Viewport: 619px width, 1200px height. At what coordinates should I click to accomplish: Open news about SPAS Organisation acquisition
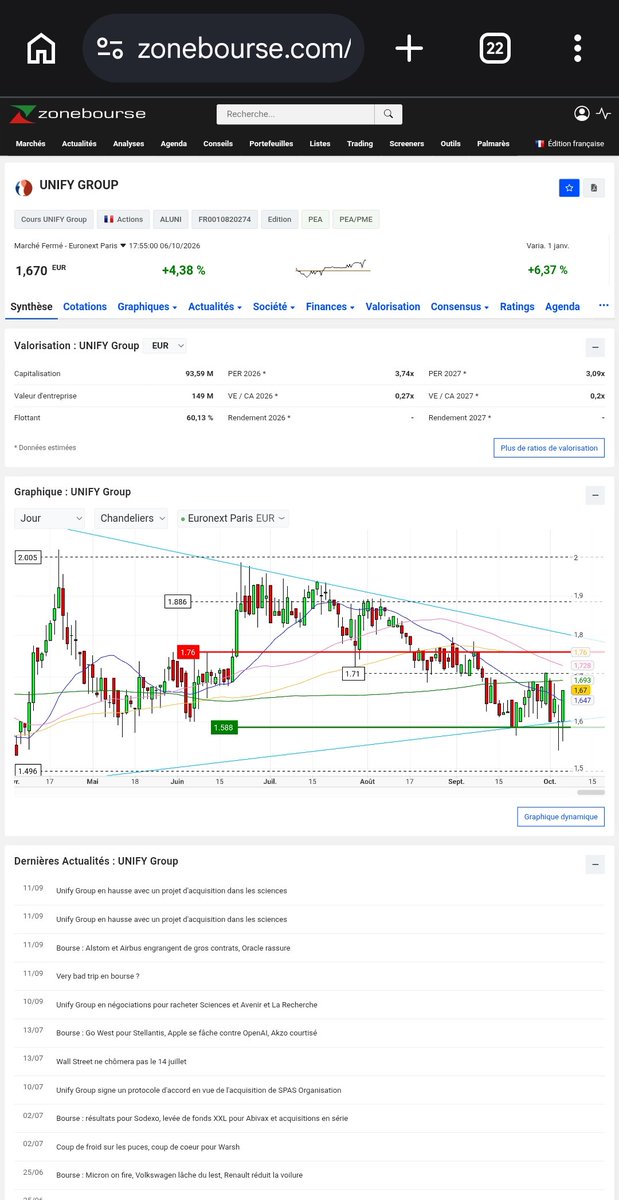coord(198,1090)
